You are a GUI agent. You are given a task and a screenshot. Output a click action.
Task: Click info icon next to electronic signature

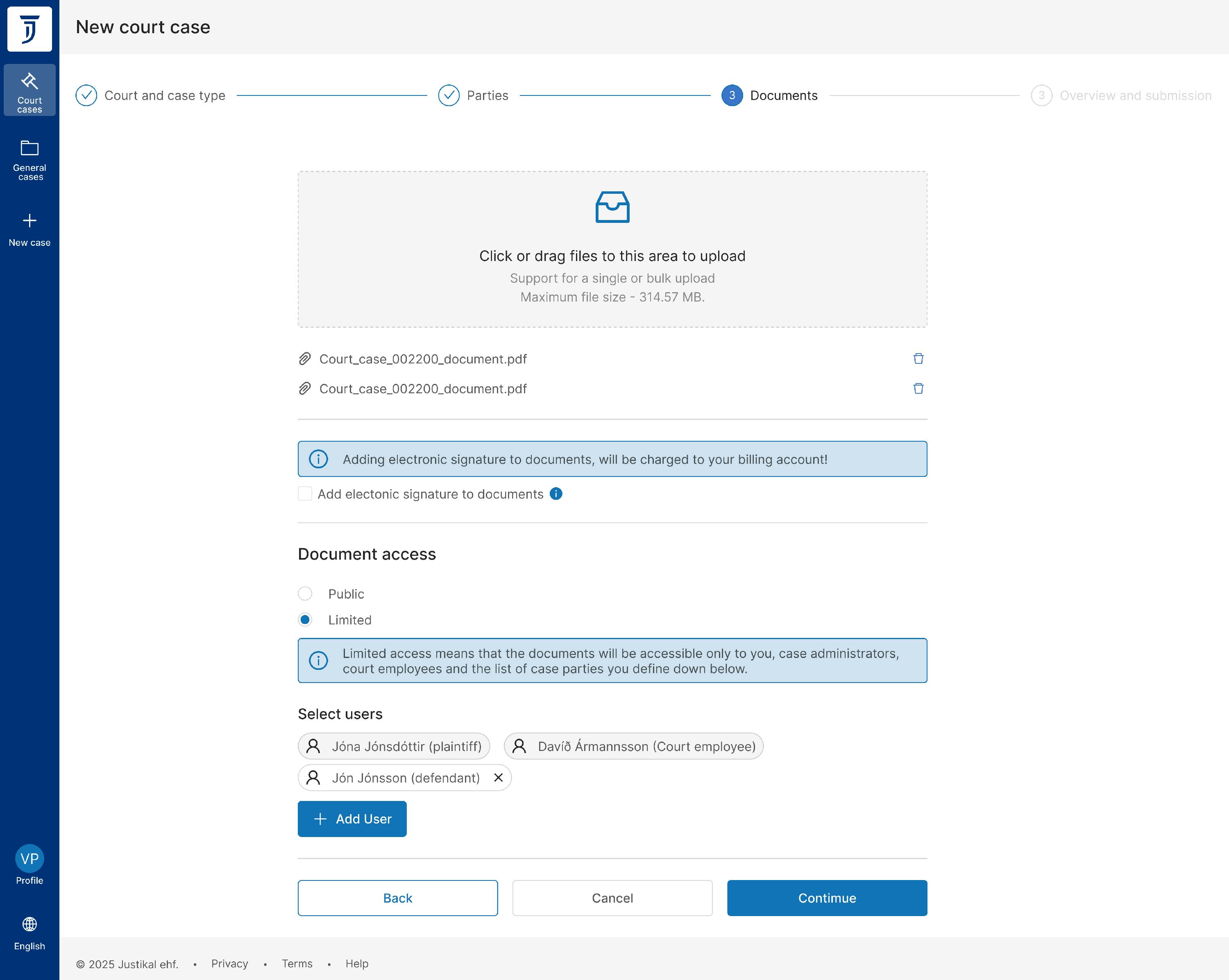[556, 494]
